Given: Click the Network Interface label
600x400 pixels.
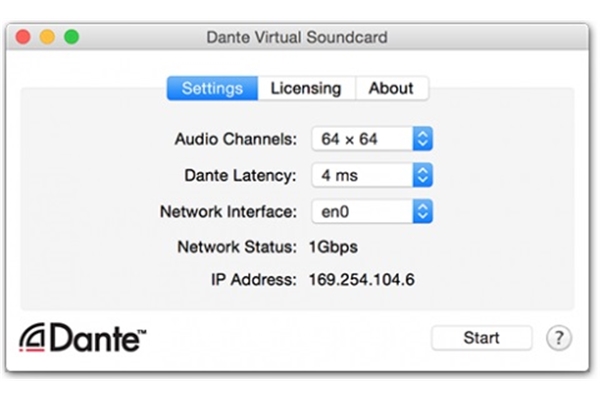Looking at the screenshot, I should [228, 212].
